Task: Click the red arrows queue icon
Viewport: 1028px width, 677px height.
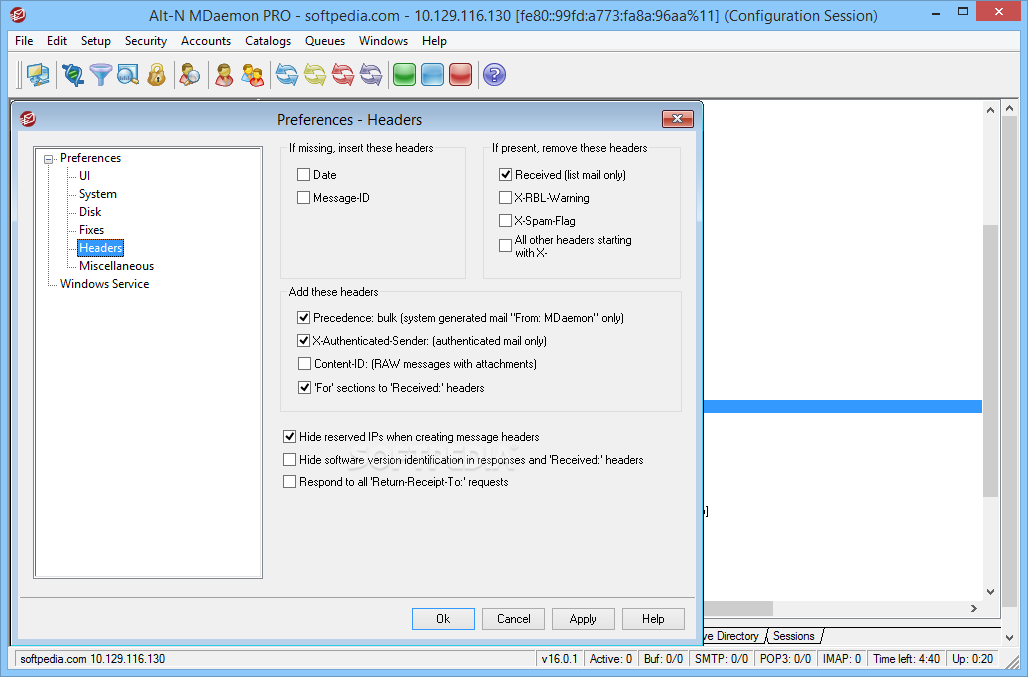Action: click(343, 75)
